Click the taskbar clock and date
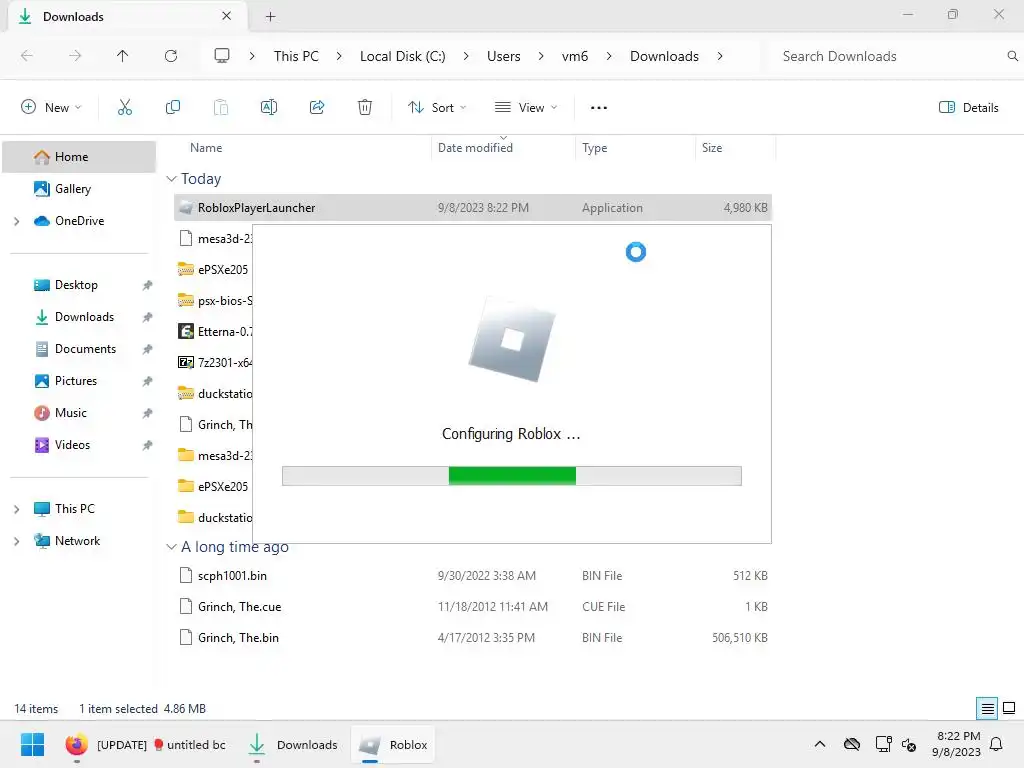Image resolution: width=1024 pixels, height=768 pixels. coord(956,744)
